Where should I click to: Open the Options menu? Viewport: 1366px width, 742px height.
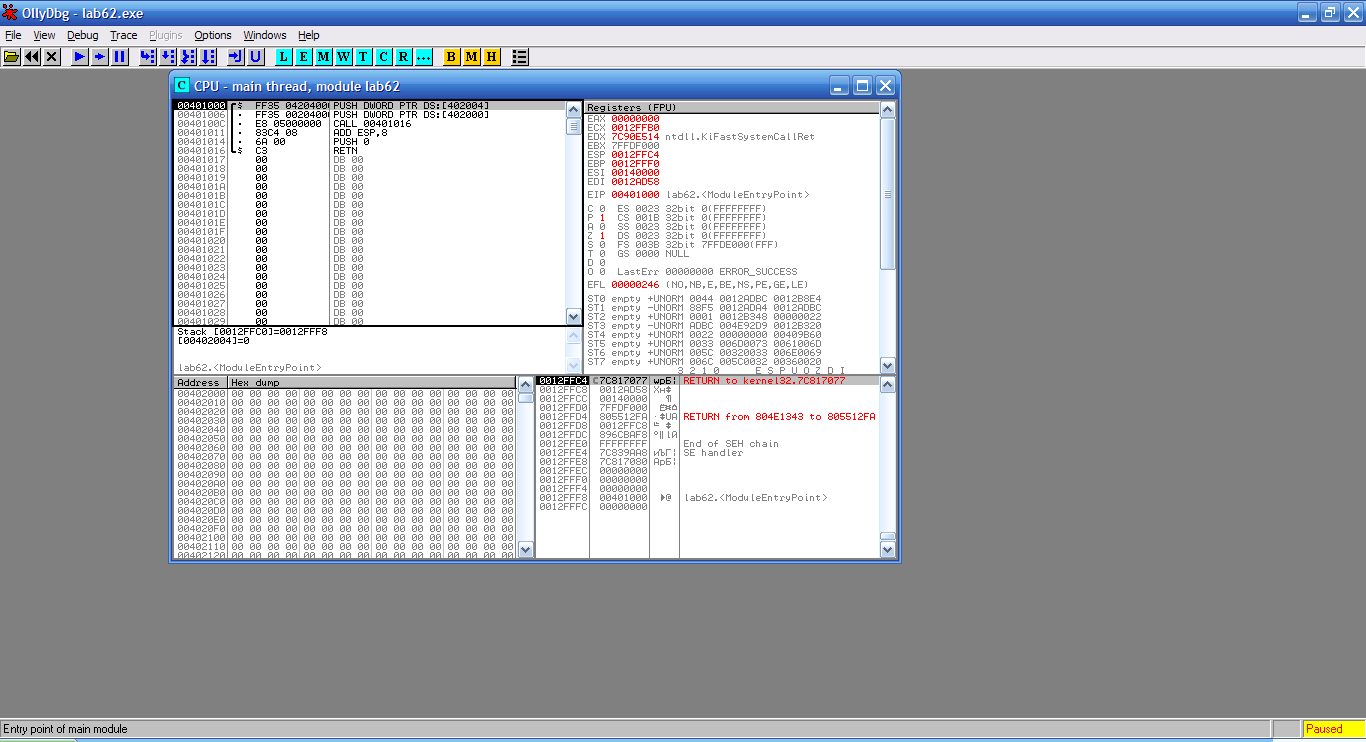(212, 35)
